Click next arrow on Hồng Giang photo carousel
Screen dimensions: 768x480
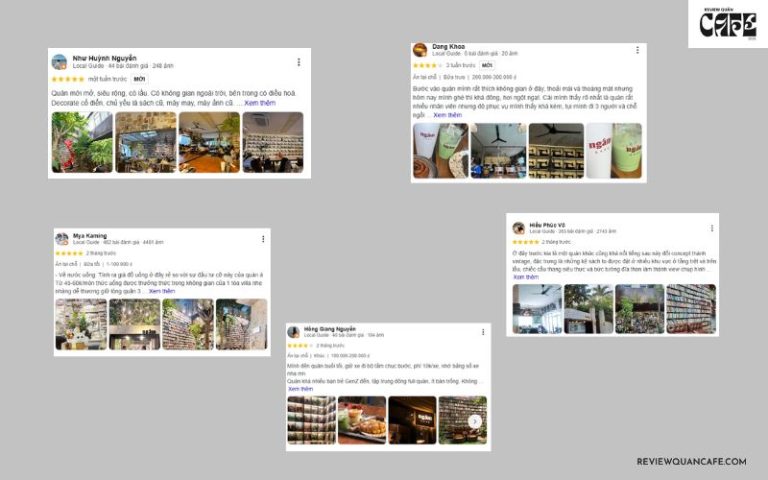474,421
